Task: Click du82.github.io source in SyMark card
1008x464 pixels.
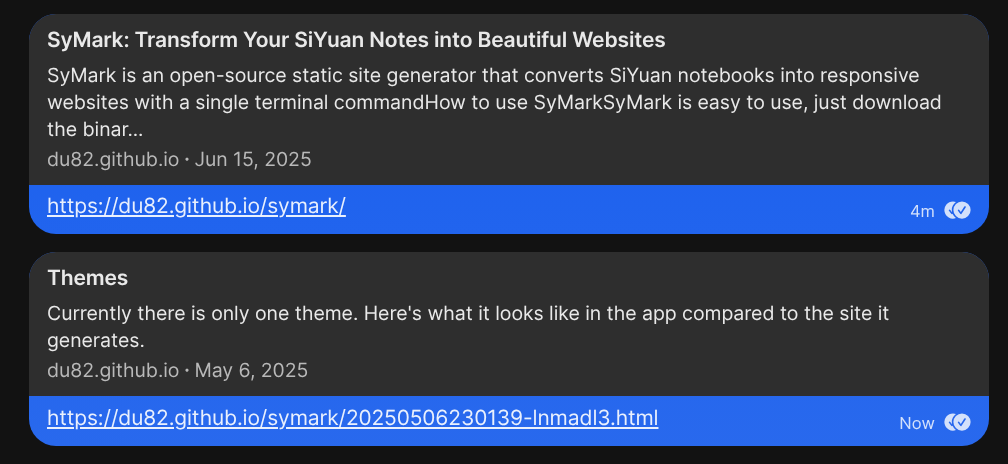Action: pyautogui.click(x=113, y=159)
